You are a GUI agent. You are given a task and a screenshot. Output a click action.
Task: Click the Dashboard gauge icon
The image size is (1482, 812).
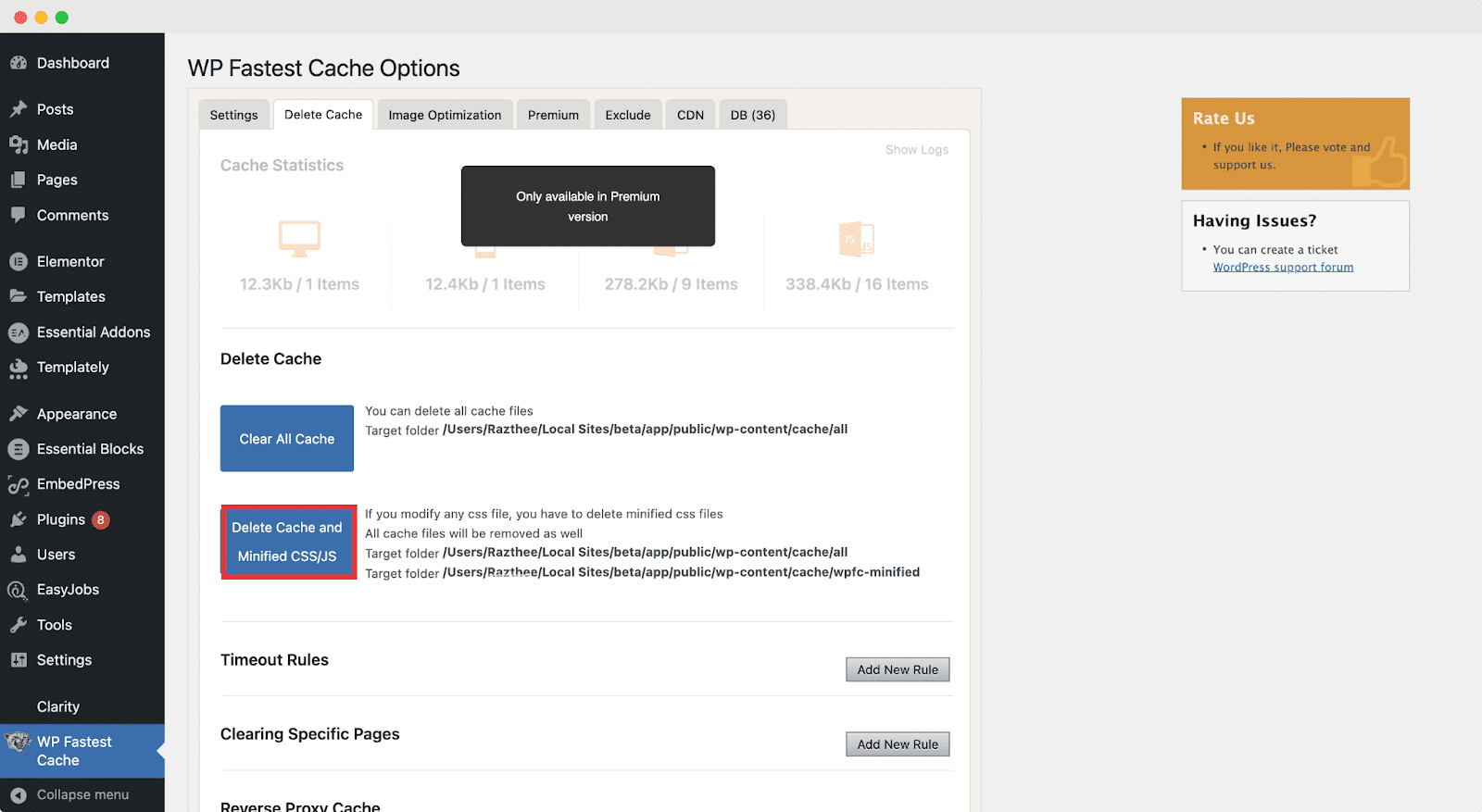19,63
